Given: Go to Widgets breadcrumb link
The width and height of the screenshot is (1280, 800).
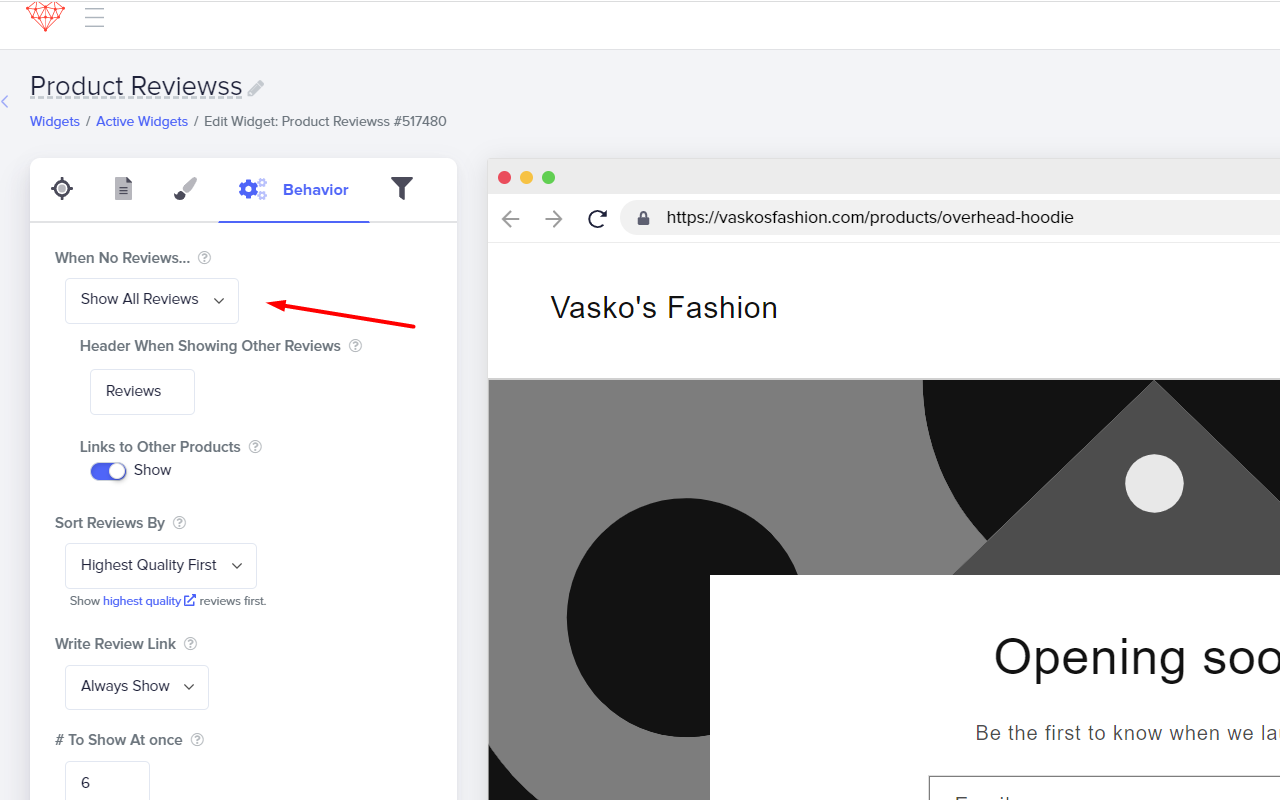Looking at the screenshot, I should 55,121.
